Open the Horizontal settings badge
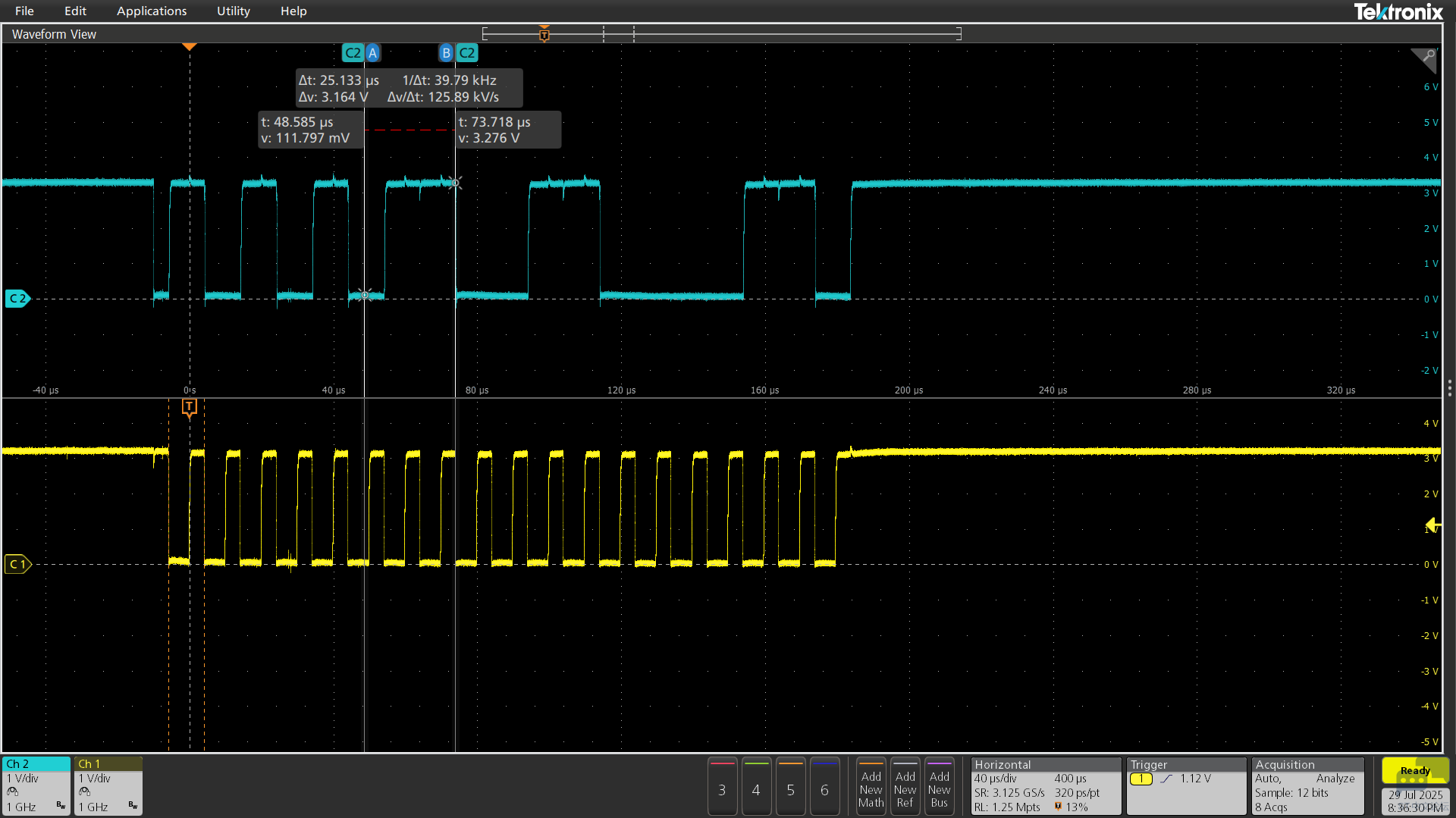The height and width of the screenshot is (818, 1456). pyautogui.click(x=1046, y=785)
